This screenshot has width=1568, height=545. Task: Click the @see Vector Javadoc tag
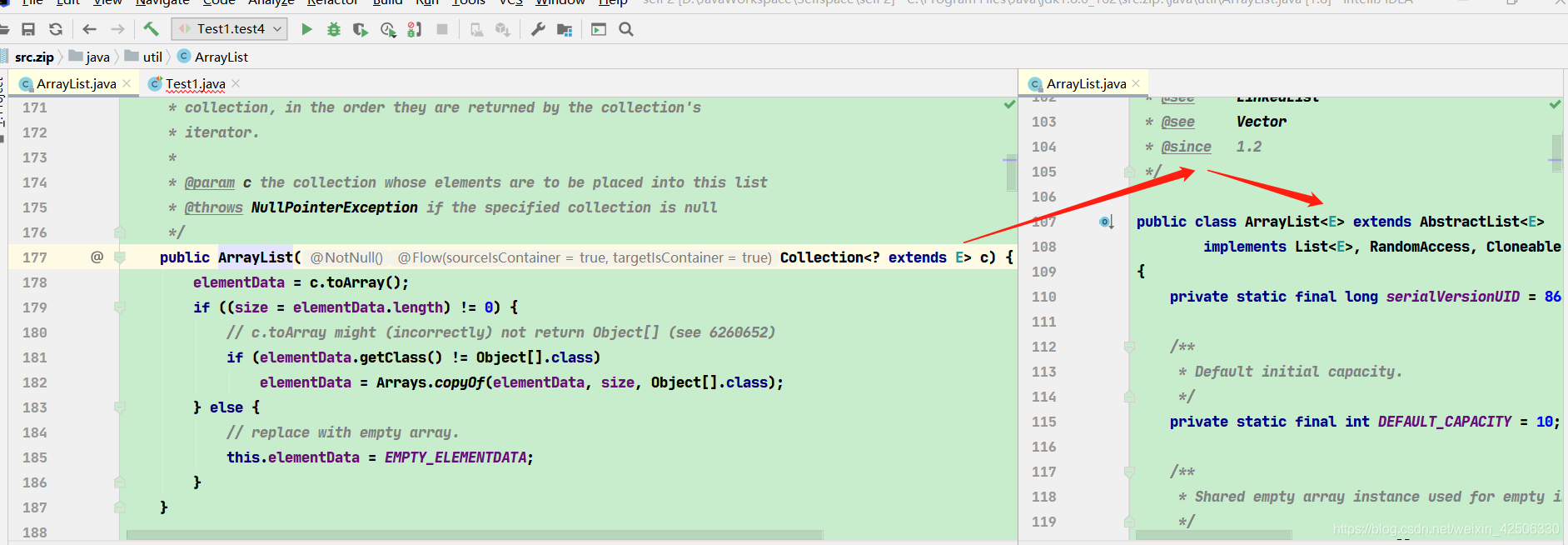pyautogui.click(x=1178, y=122)
